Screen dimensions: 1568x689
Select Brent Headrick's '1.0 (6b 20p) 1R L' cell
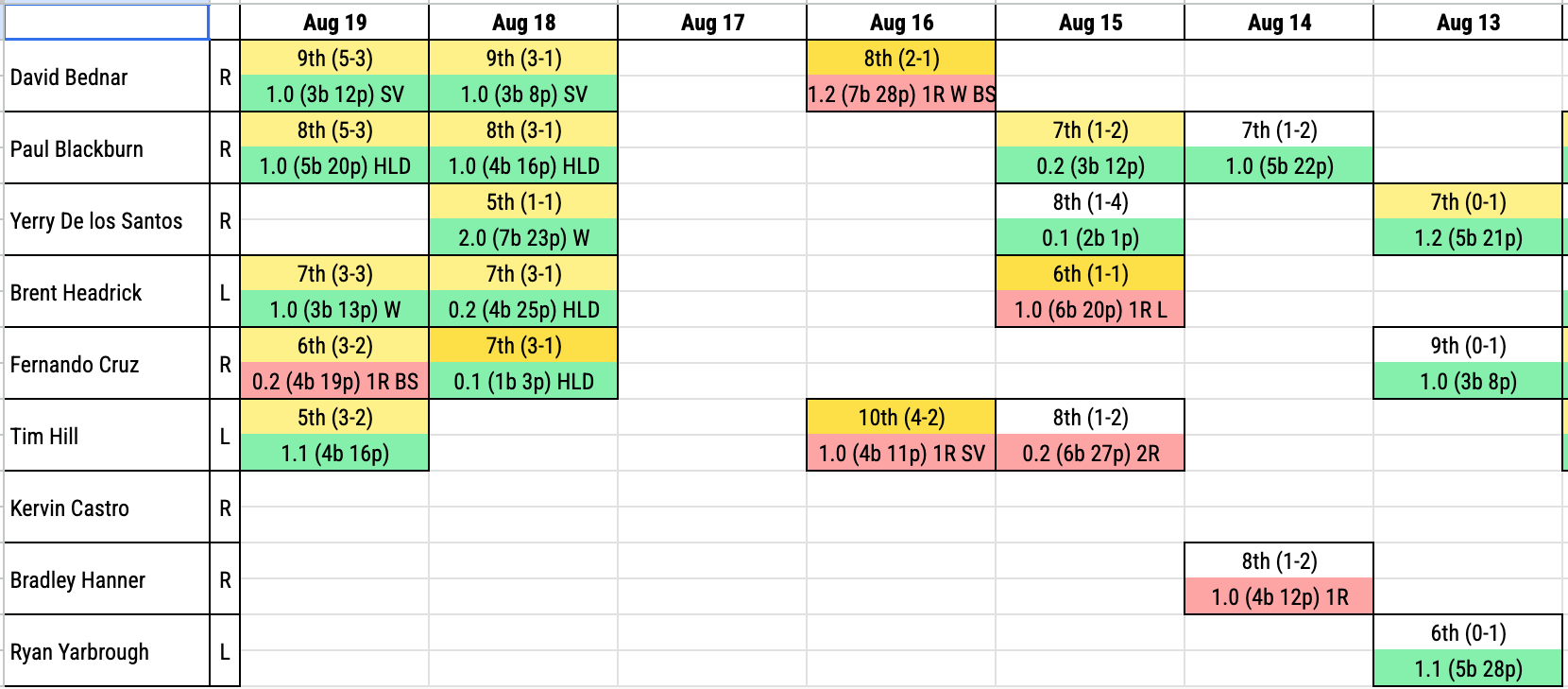coord(1090,310)
